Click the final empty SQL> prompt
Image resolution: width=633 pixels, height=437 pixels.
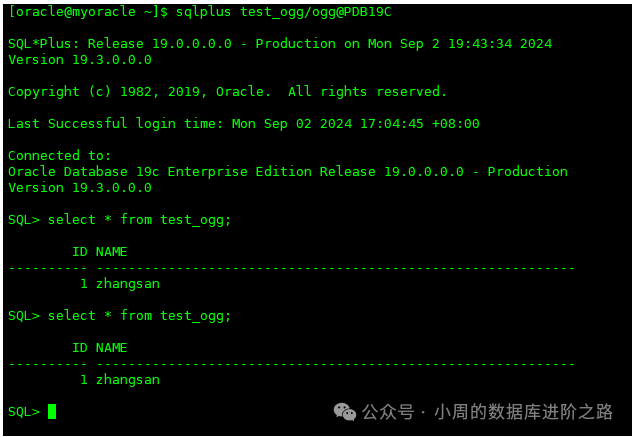[24, 412]
